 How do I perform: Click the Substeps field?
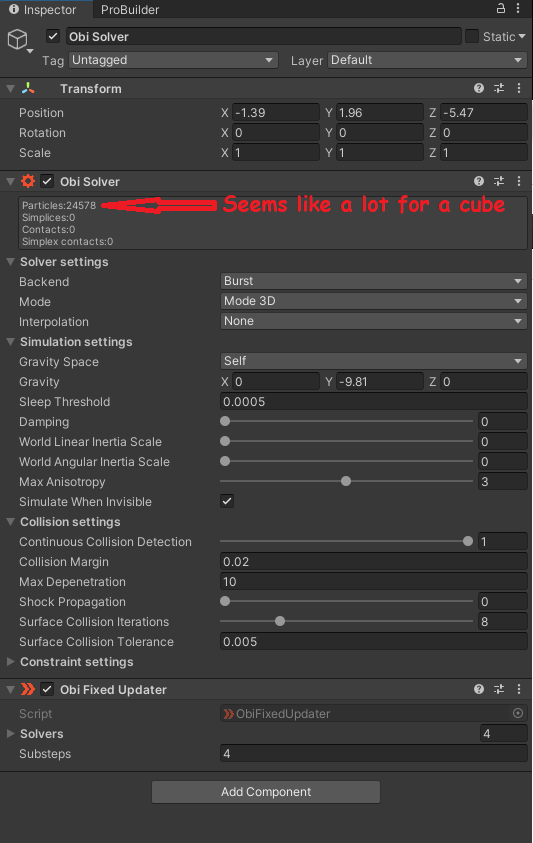pos(373,753)
